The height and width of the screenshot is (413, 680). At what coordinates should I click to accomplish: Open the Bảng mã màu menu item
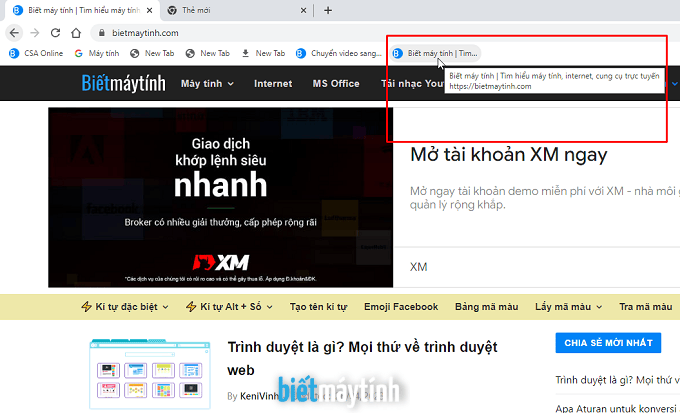click(487, 307)
